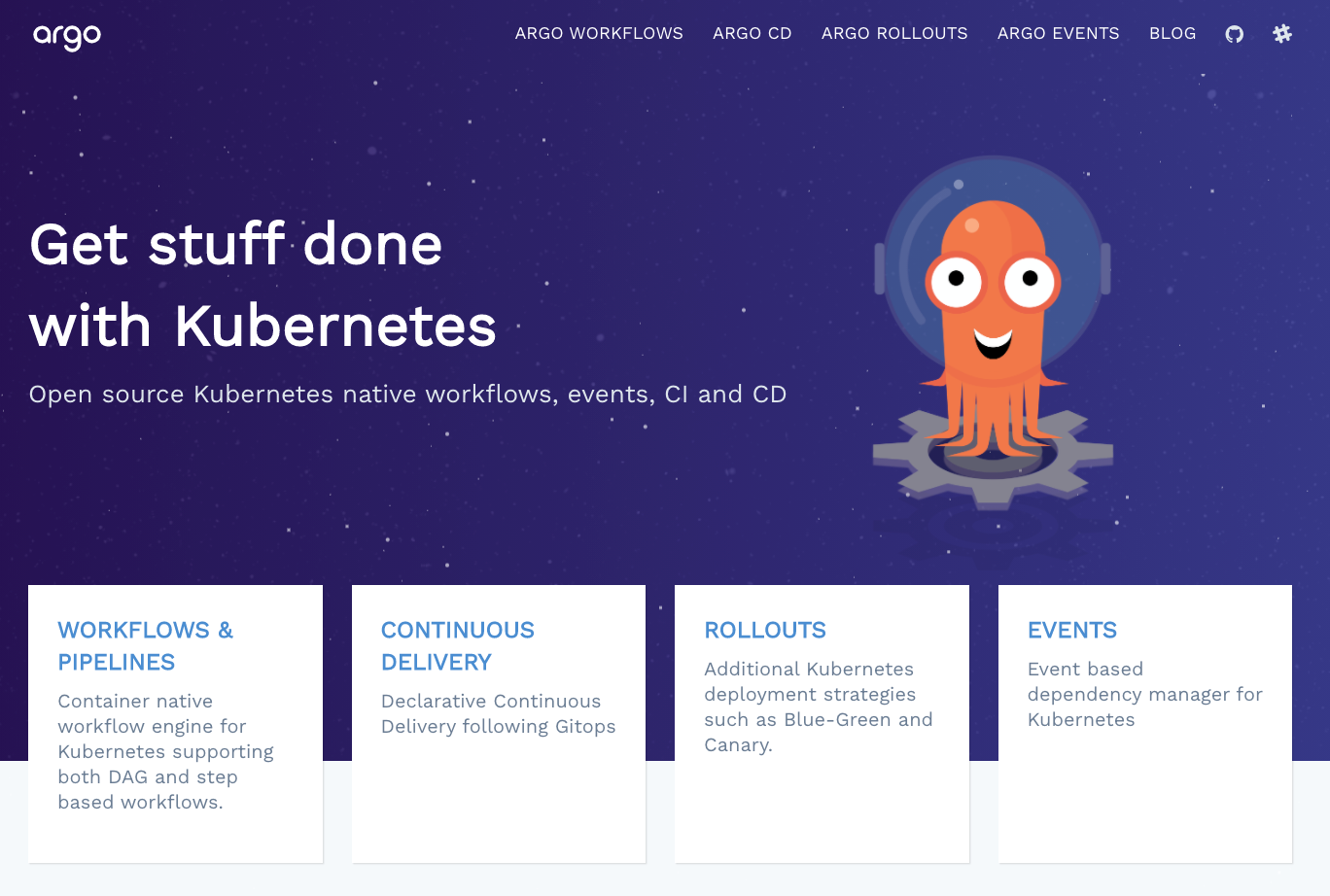Screen dimensions: 1330x896
Task: Open the Rollouts card title
Action: tap(765, 630)
